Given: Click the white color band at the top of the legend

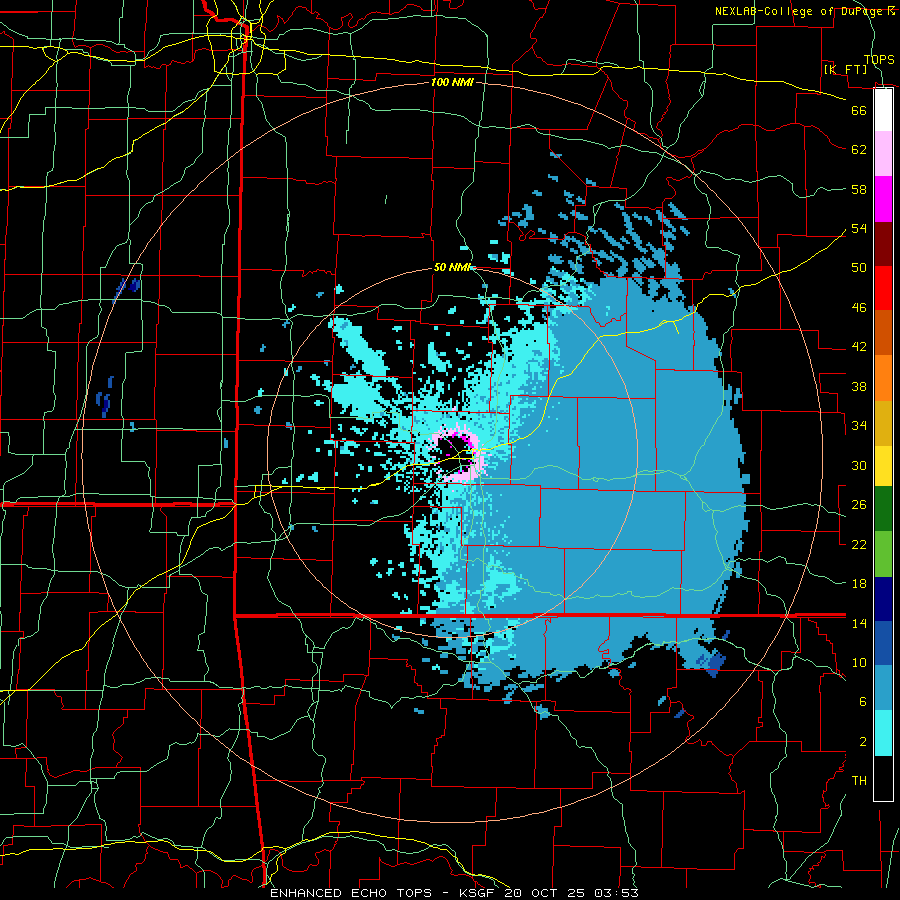Looking at the screenshot, I should click(x=883, y=110).
